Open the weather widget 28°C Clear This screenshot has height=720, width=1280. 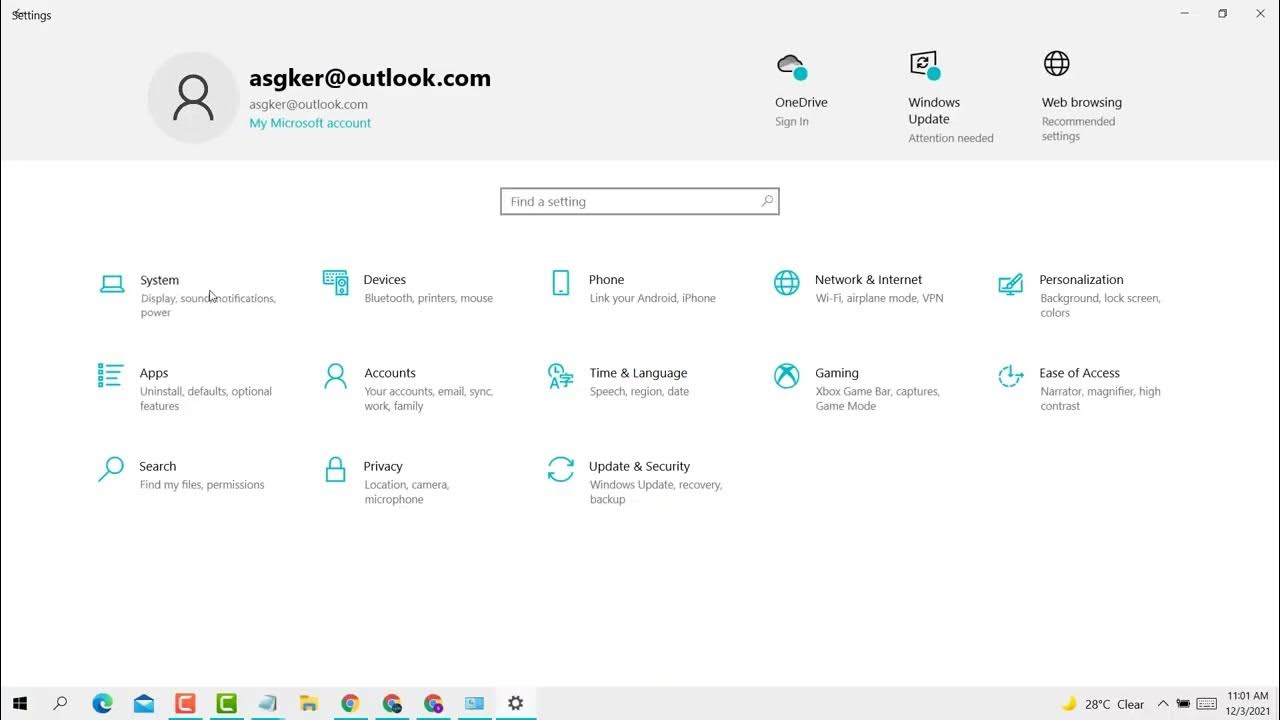(1102, 704)
